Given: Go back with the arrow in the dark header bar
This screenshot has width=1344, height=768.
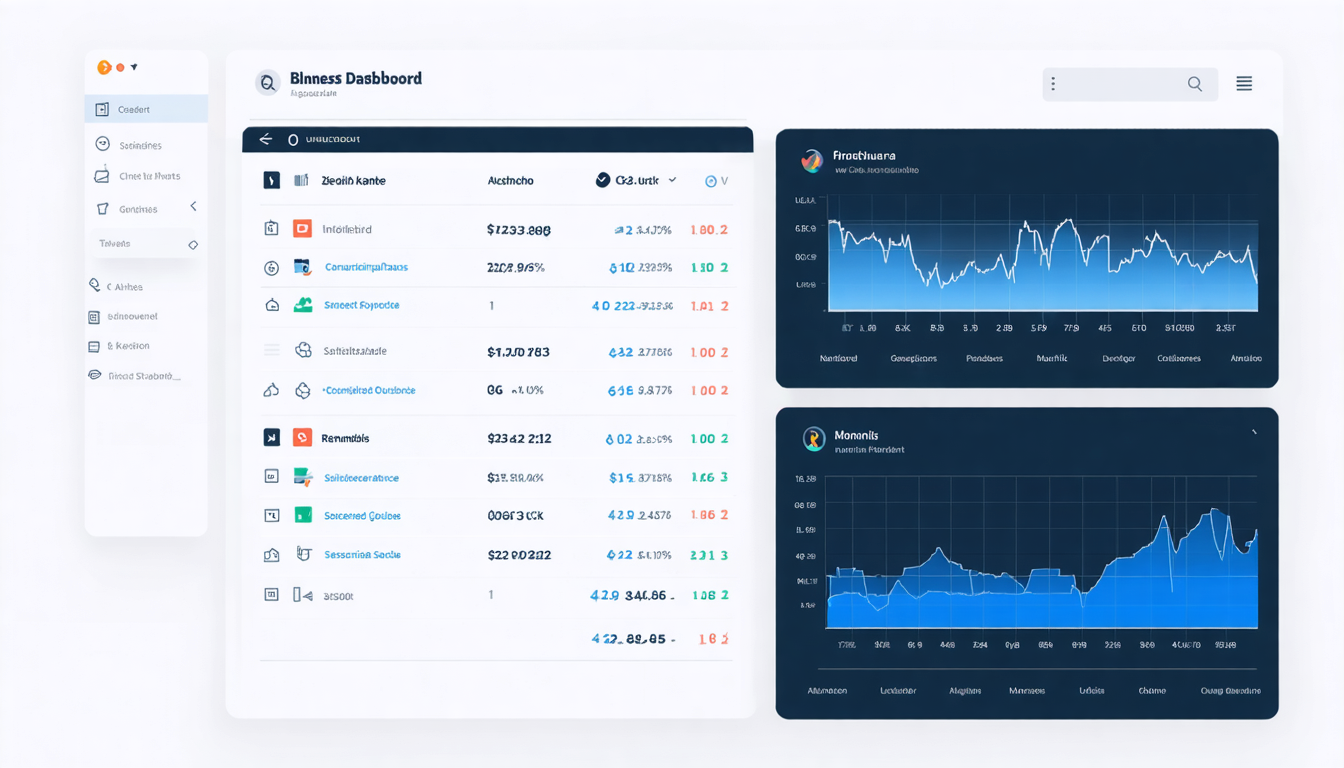Looking at the screenshot, I should click(265, 139).
